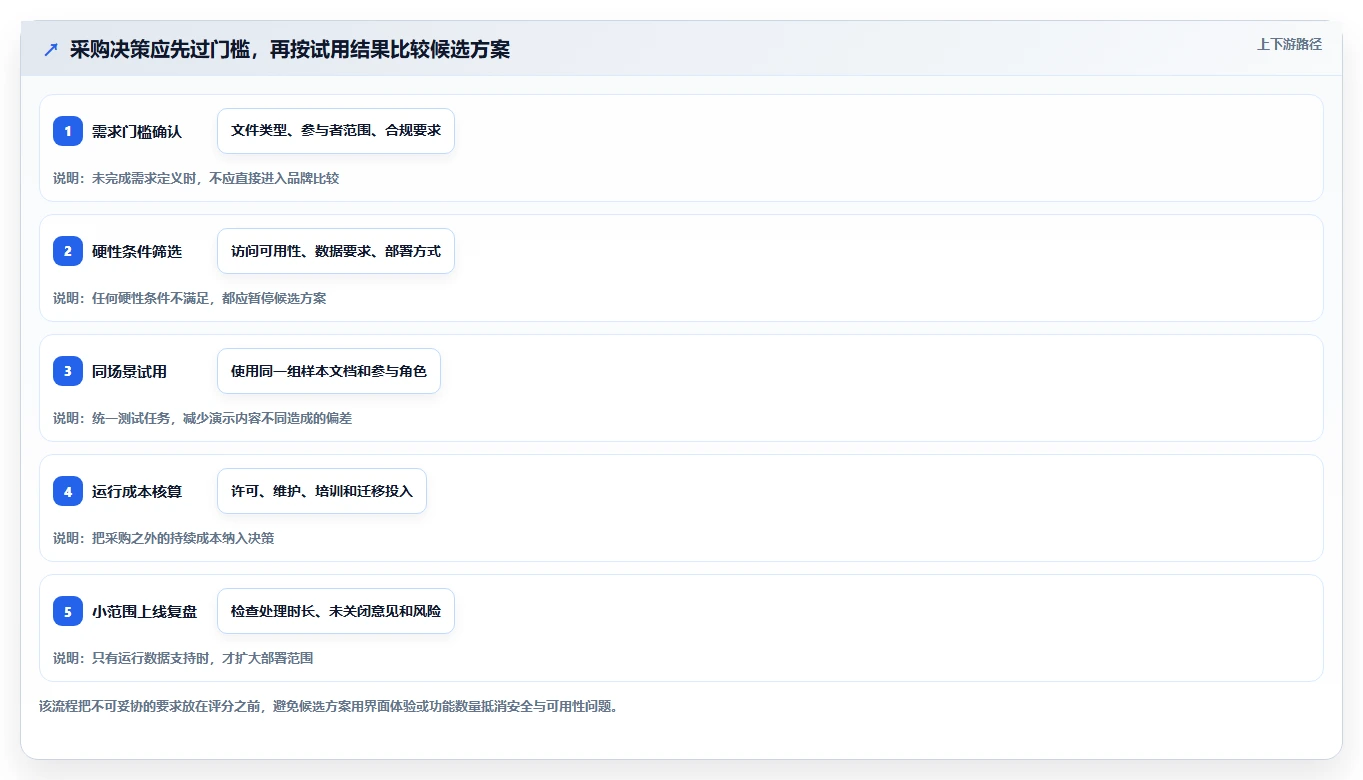
Task: Click step number badge 5
Action: 68,611
